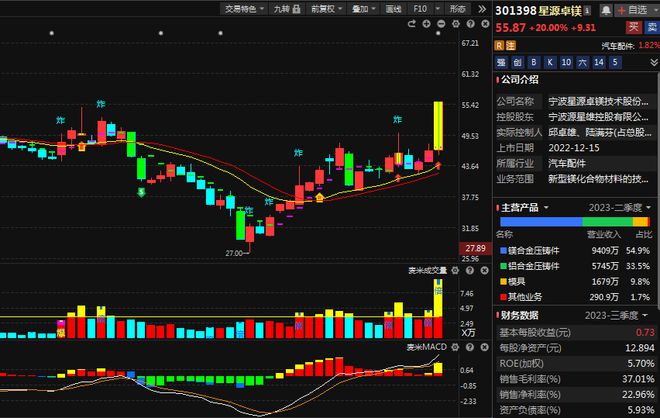
Task: Select the 画线 drawing tool
Action: [394, 8]
